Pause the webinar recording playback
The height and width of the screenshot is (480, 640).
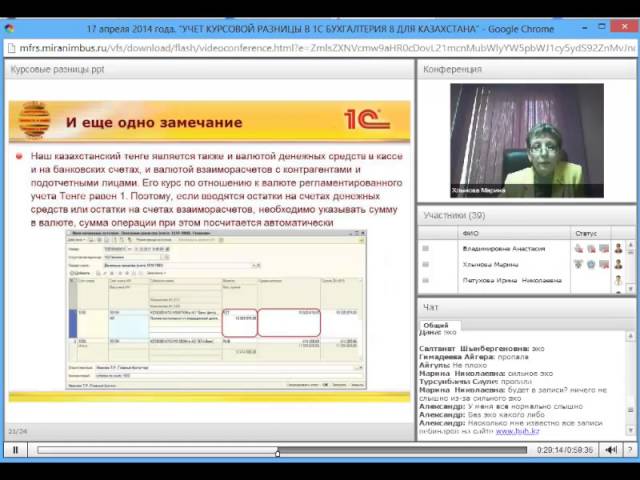click(16, 450)
